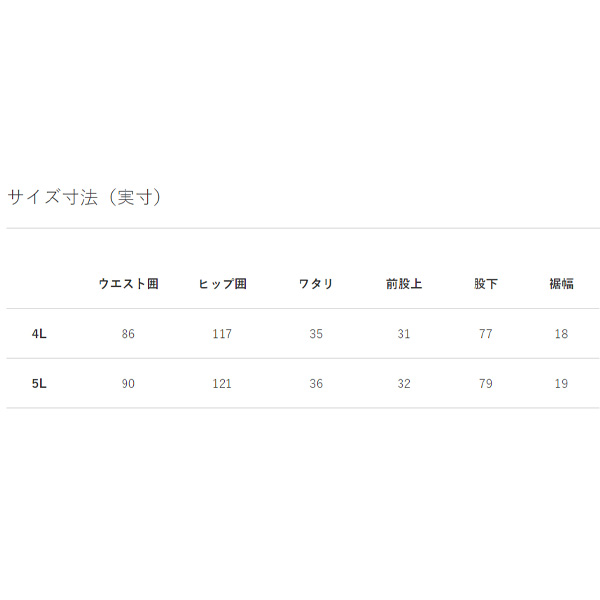Click the 4L inseam value 77
This screenshot has width=600, height=600.
pyautogui.click(x=486, y=334)
